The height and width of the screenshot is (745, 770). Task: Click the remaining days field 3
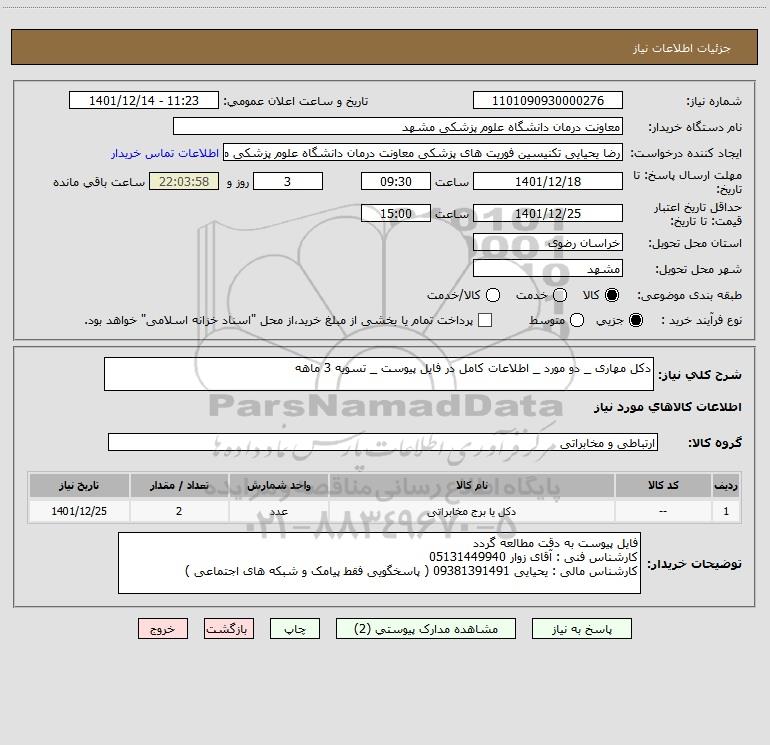(288, 181)
